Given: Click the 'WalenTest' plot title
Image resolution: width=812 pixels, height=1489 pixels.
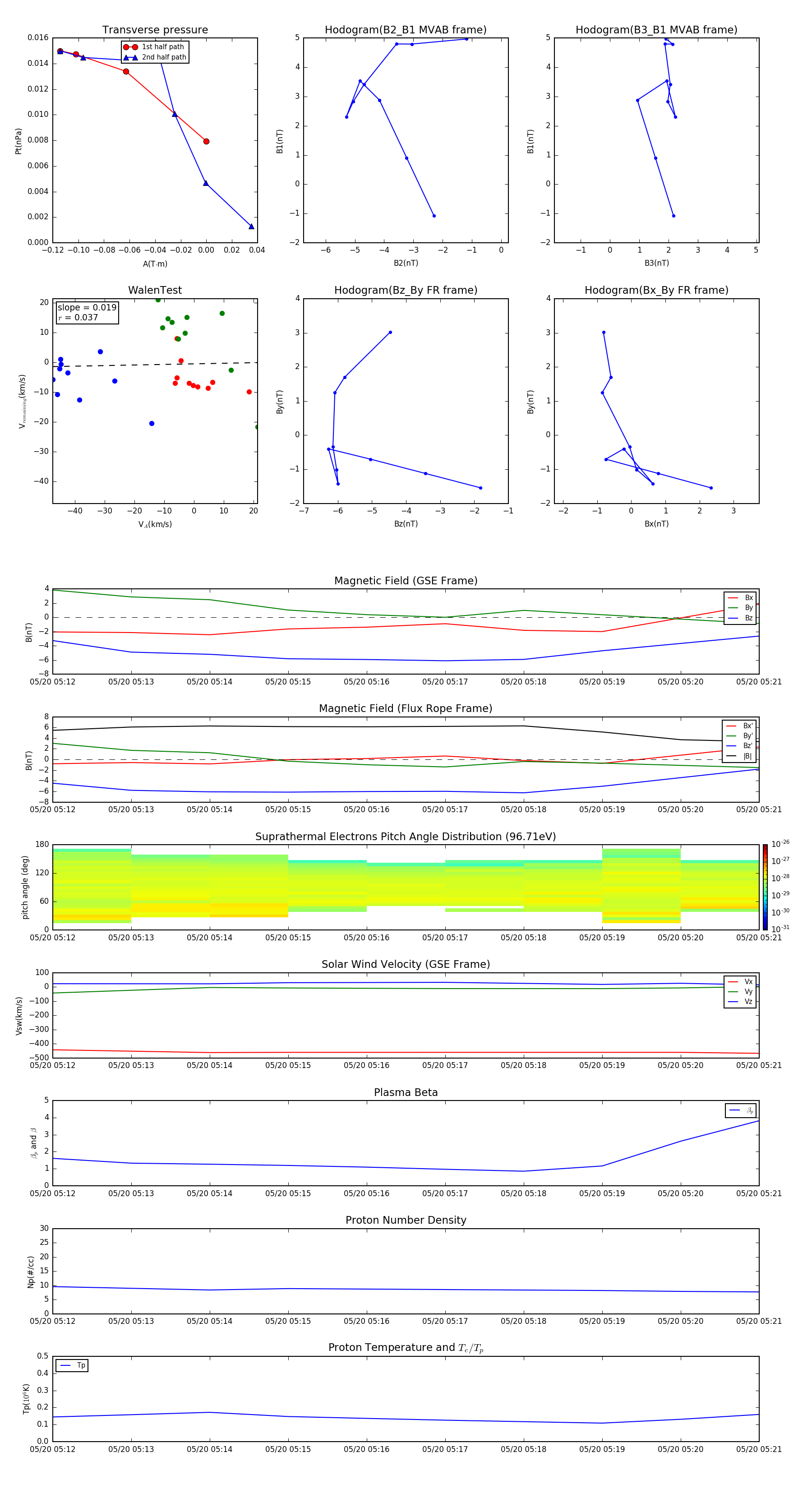Looking at the screenshot, I should point(155,290).
